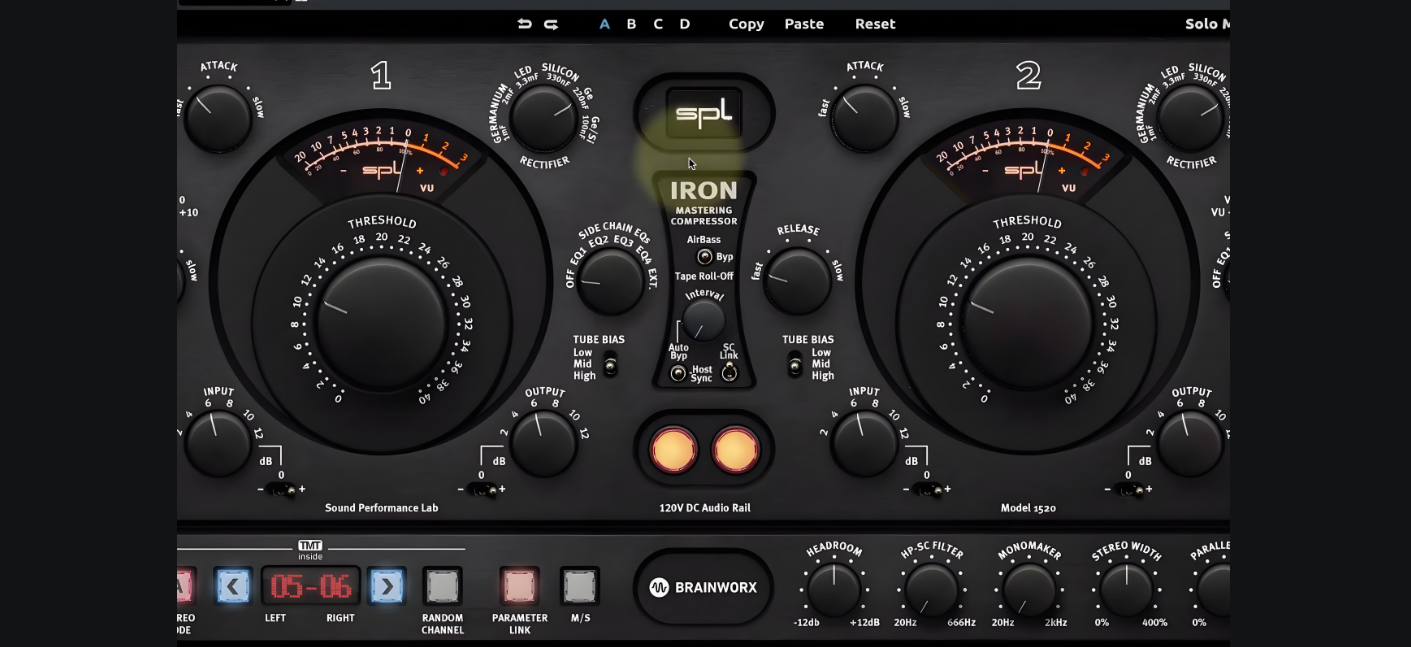Click the right glowing orange lamp button
The image size is (1411, 647).
(735, 450)
